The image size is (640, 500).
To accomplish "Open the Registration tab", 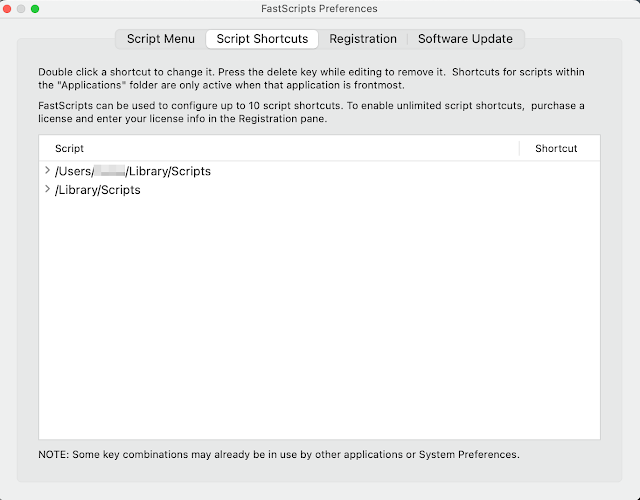I will [363, 39].
